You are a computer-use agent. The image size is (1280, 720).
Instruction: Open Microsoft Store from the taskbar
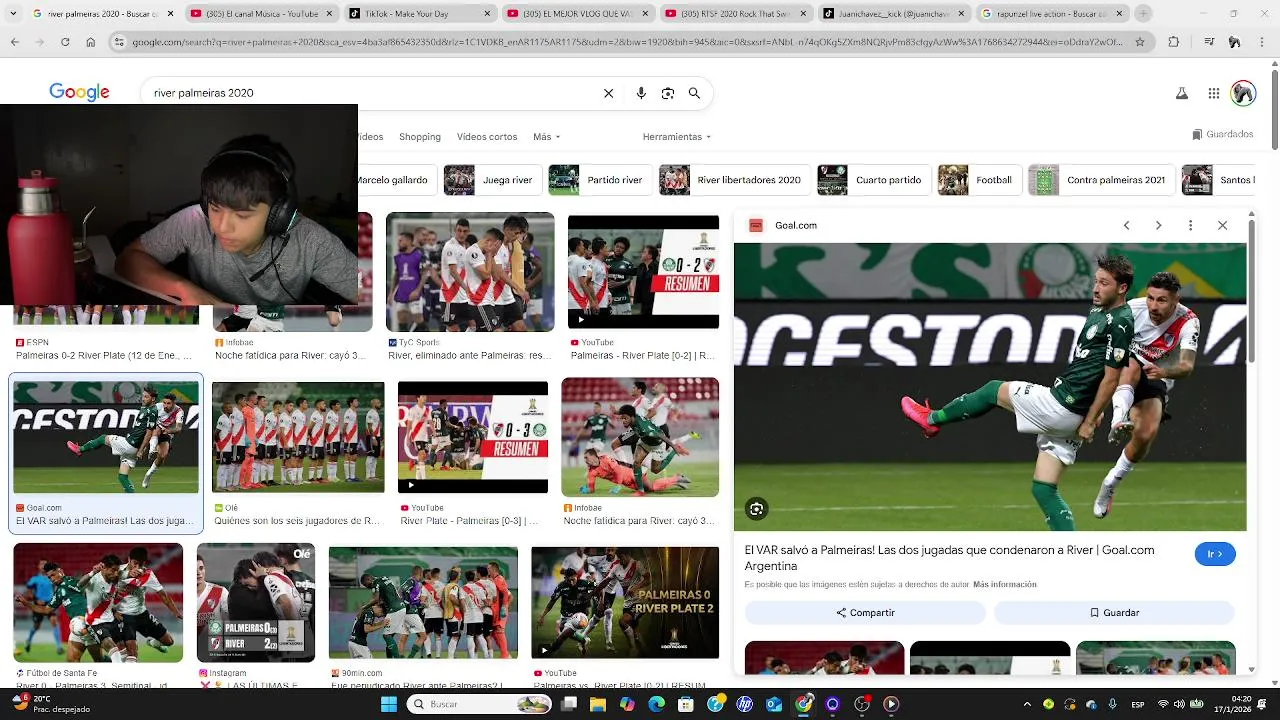click(686, 704)
